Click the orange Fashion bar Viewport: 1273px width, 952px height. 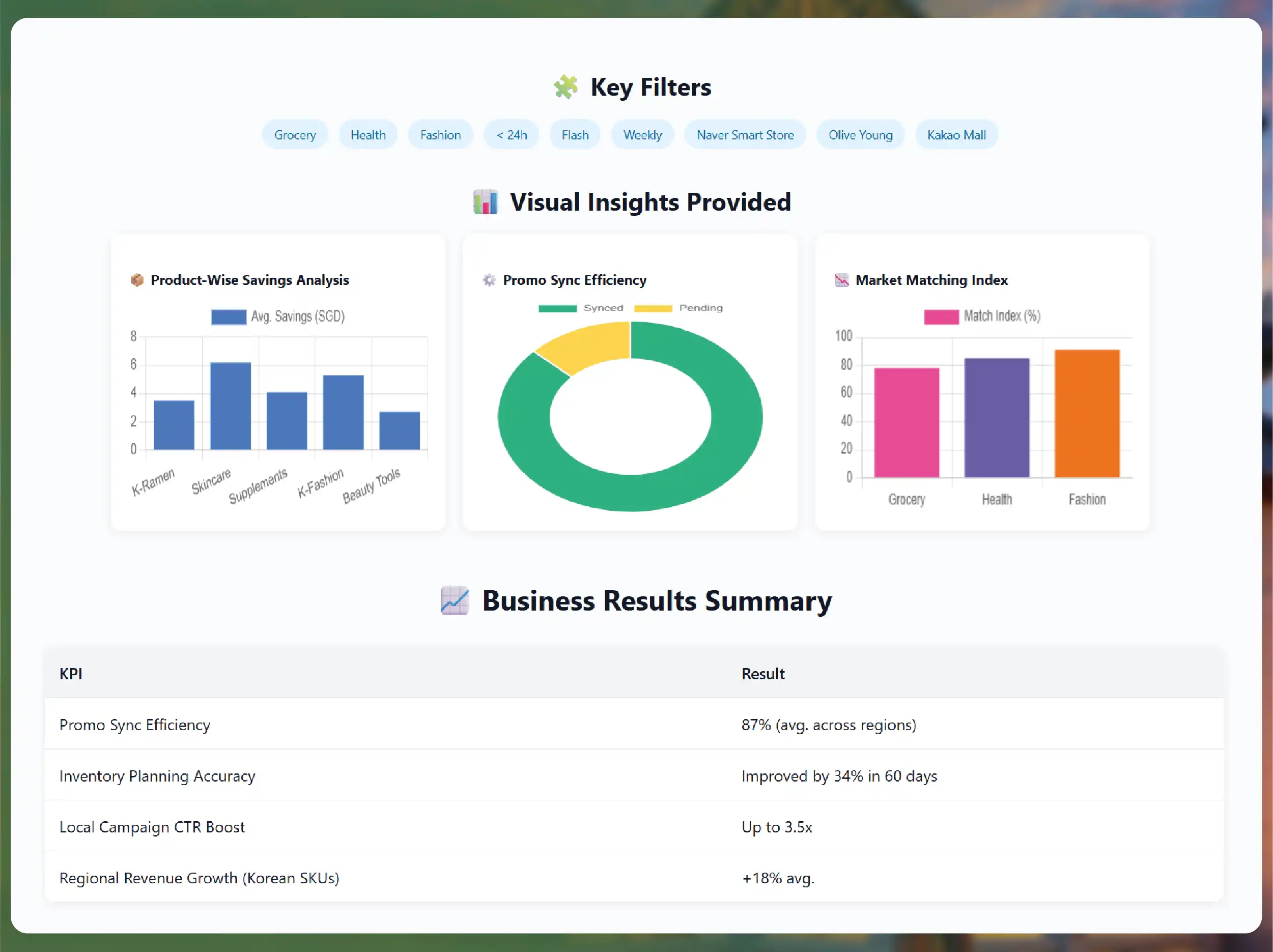point(1087,414)
